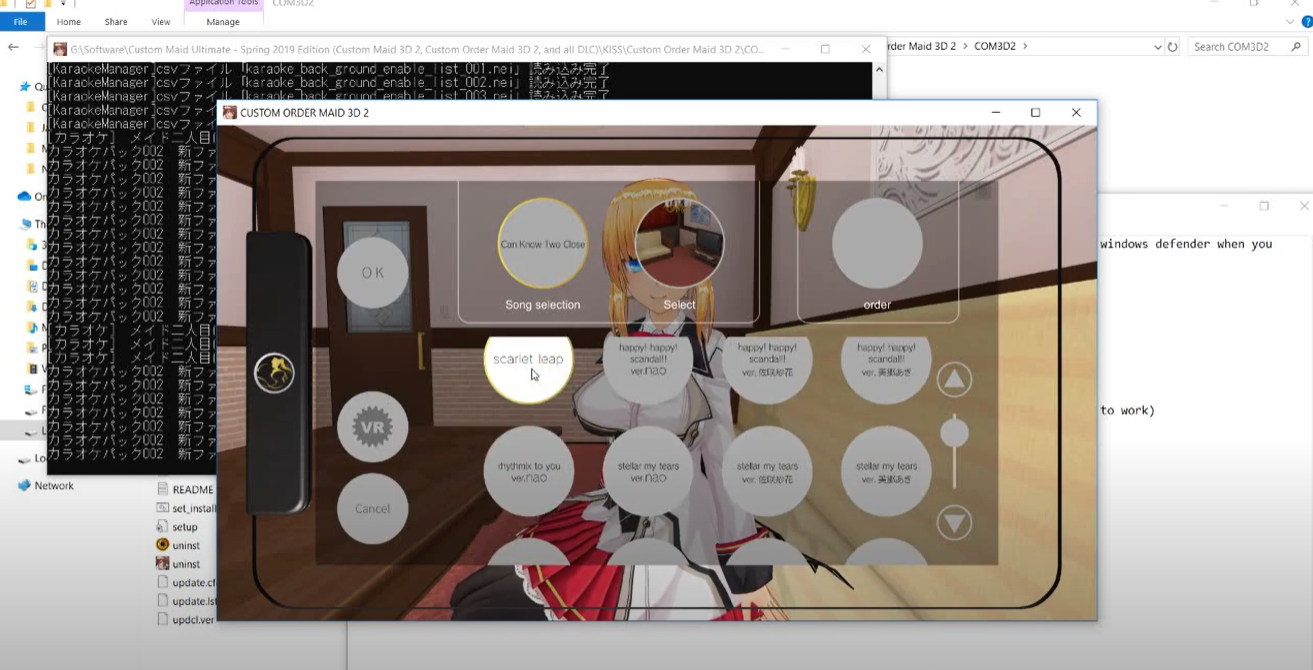The width and height of the screenshot is (1313, 670).
Task: Maximize the console window
Action: (825, 49)
